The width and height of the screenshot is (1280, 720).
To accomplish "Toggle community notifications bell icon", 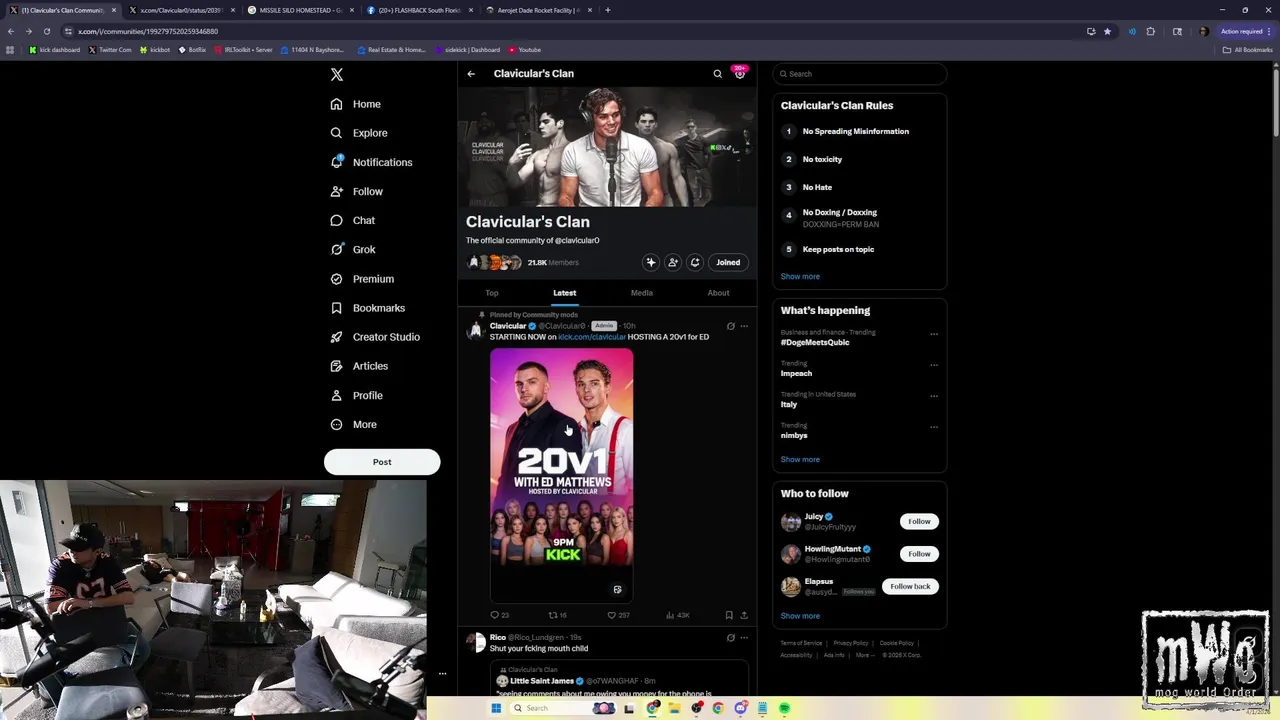I will tap(695, 262).
